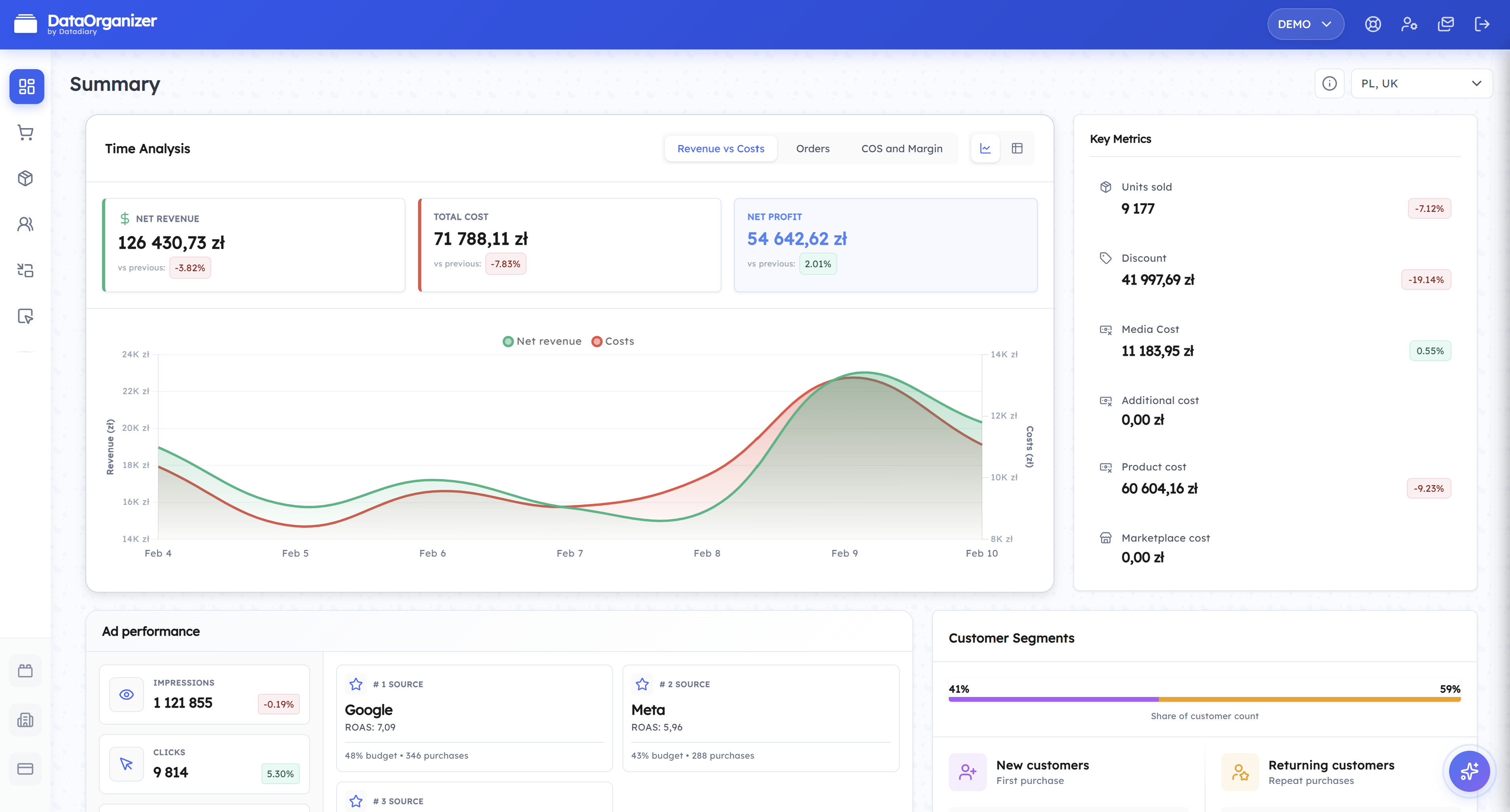This screenshot has height=812, width=1510.
Task: Switch to the Orders tab
Action: [x=812, y=148]
